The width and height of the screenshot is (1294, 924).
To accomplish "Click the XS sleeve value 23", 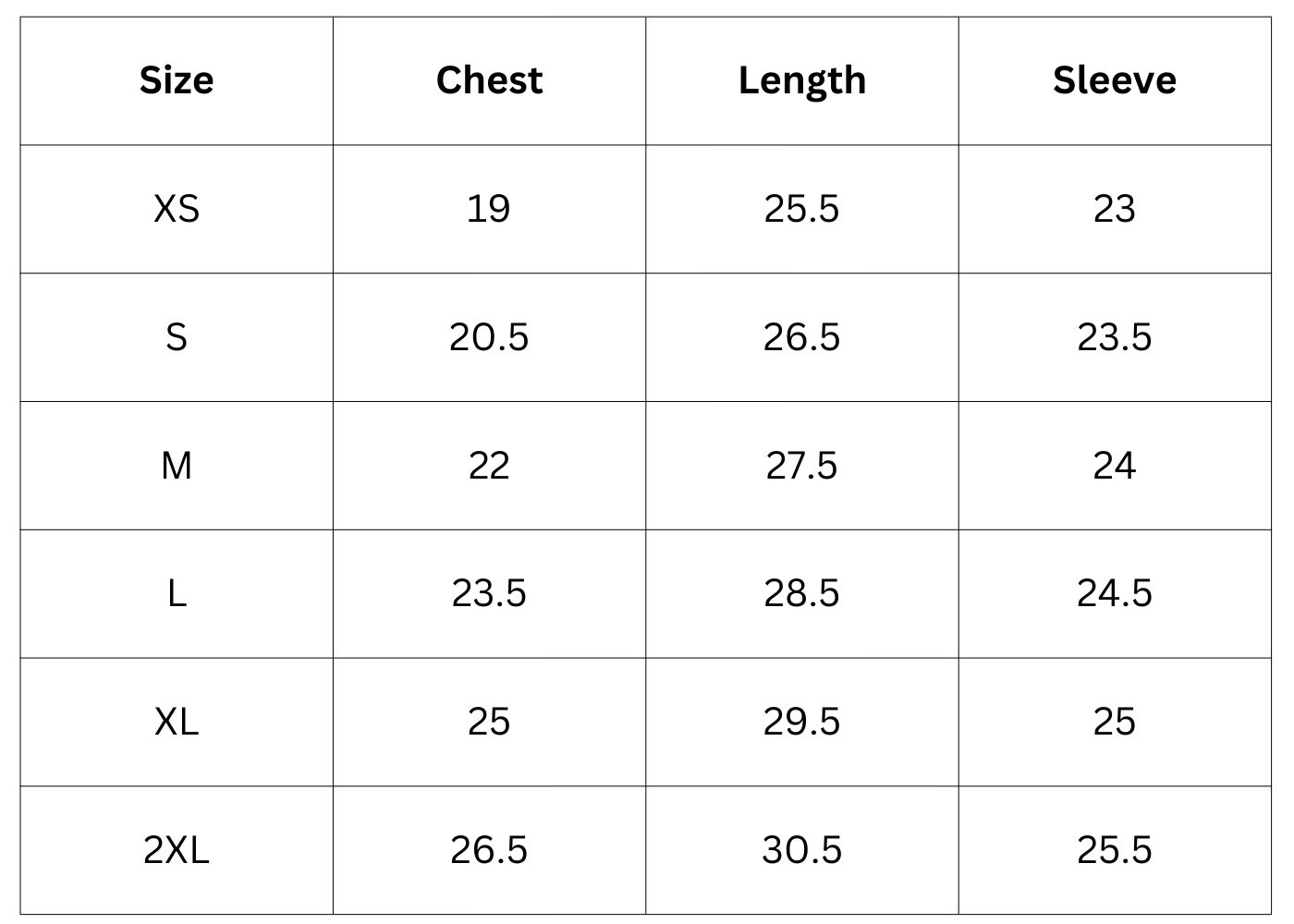I will [x=1114, y=209].
